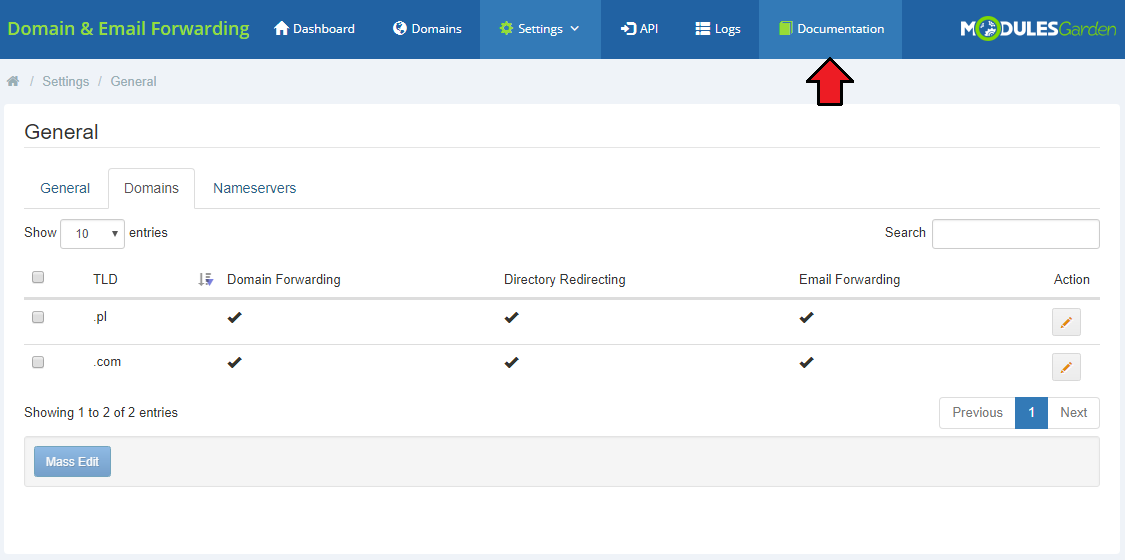Click into the Search input field
The width and height of the screenshot is (1125, 560).
1015,234
